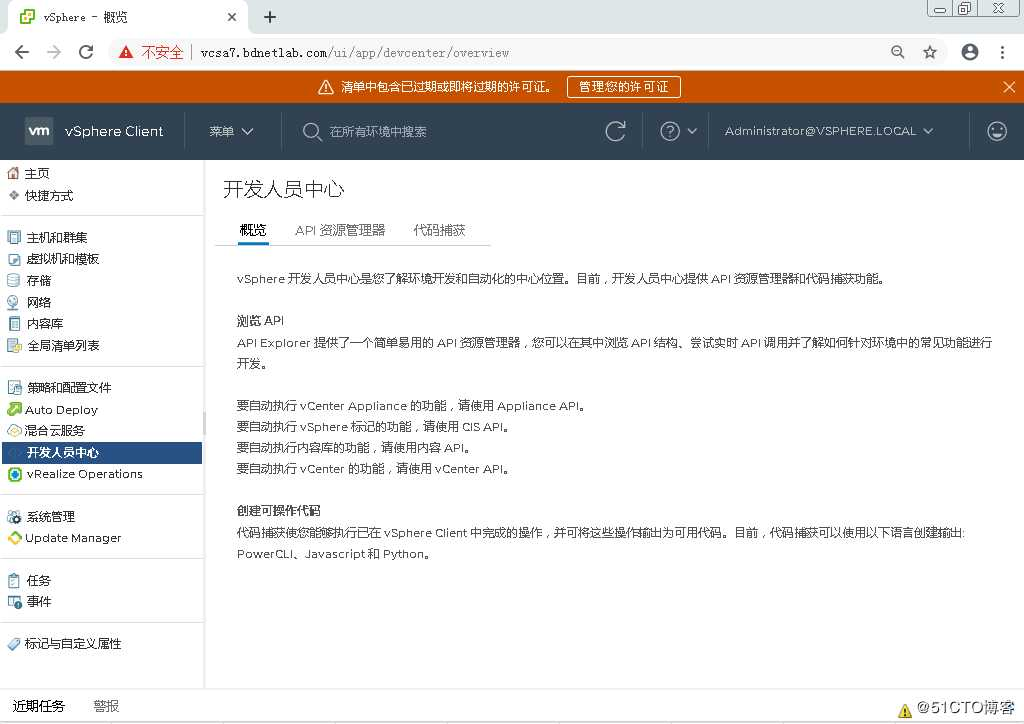Open 全局清单列表 in navigation
Screen dimensions: 1024x724
(x=63, y=345)
